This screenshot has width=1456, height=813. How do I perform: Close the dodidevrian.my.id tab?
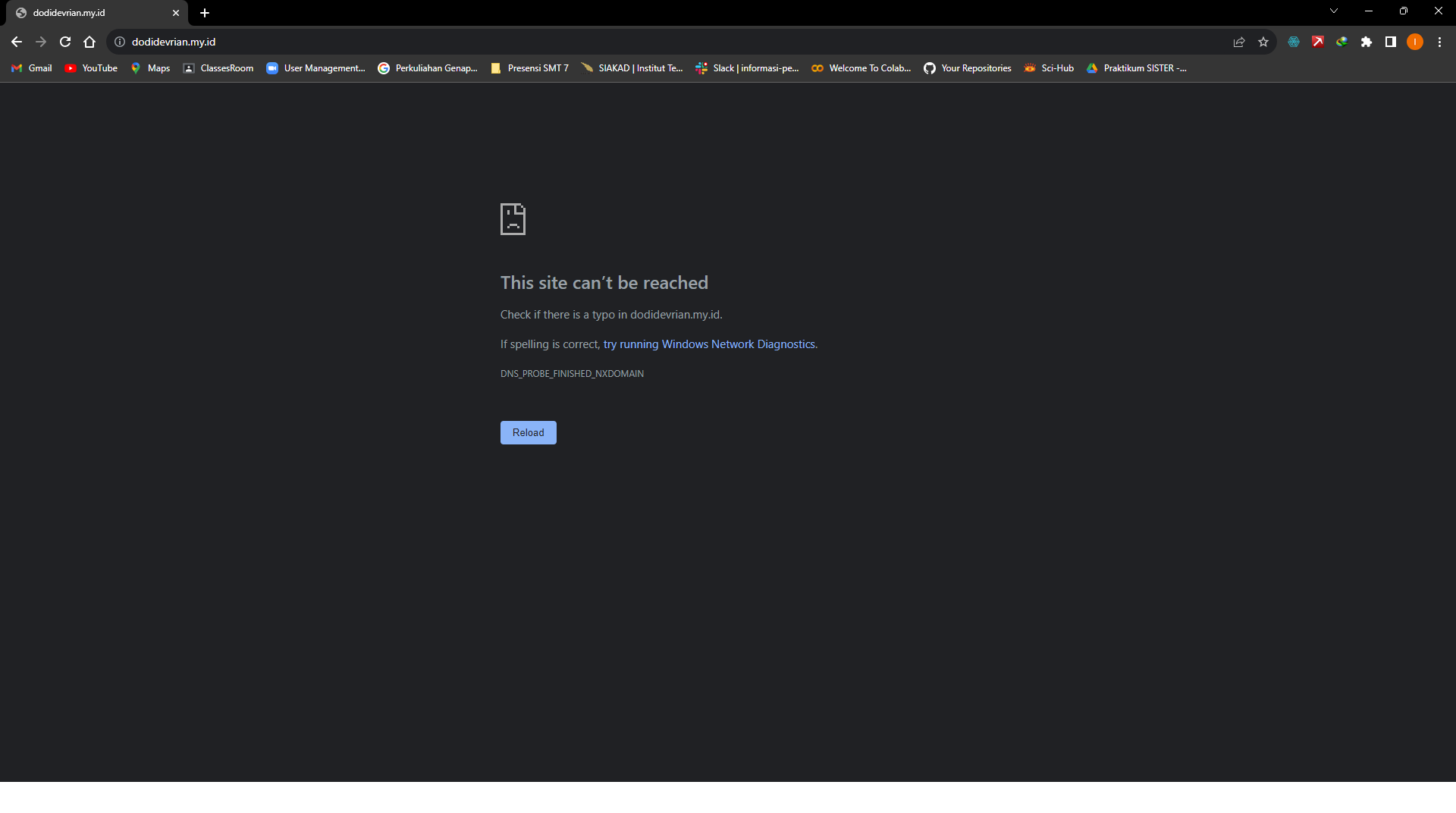pos(176,13)
